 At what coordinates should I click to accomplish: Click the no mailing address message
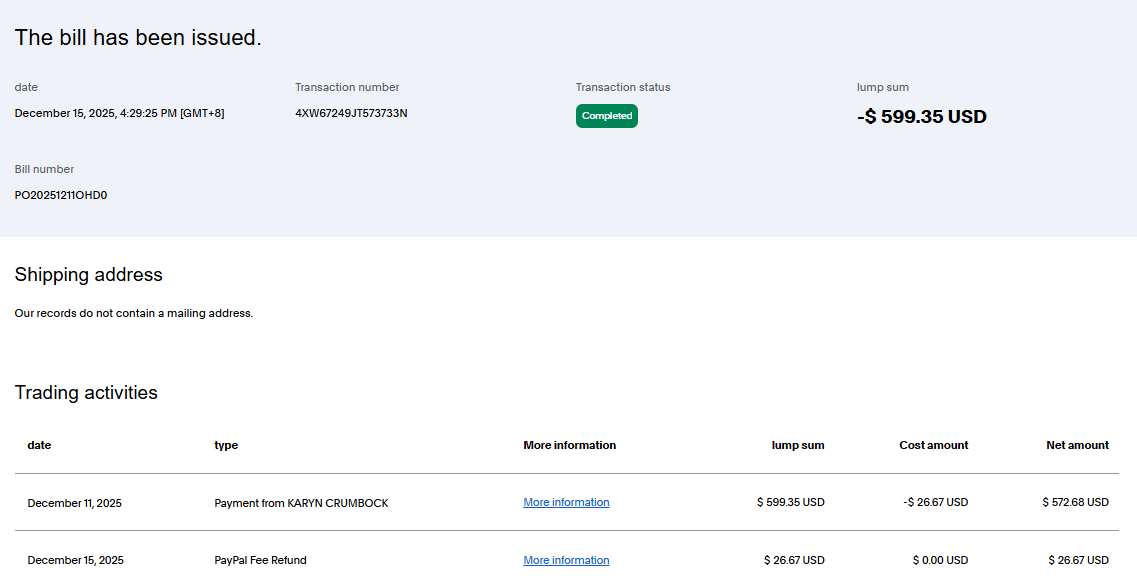[134, 313]
